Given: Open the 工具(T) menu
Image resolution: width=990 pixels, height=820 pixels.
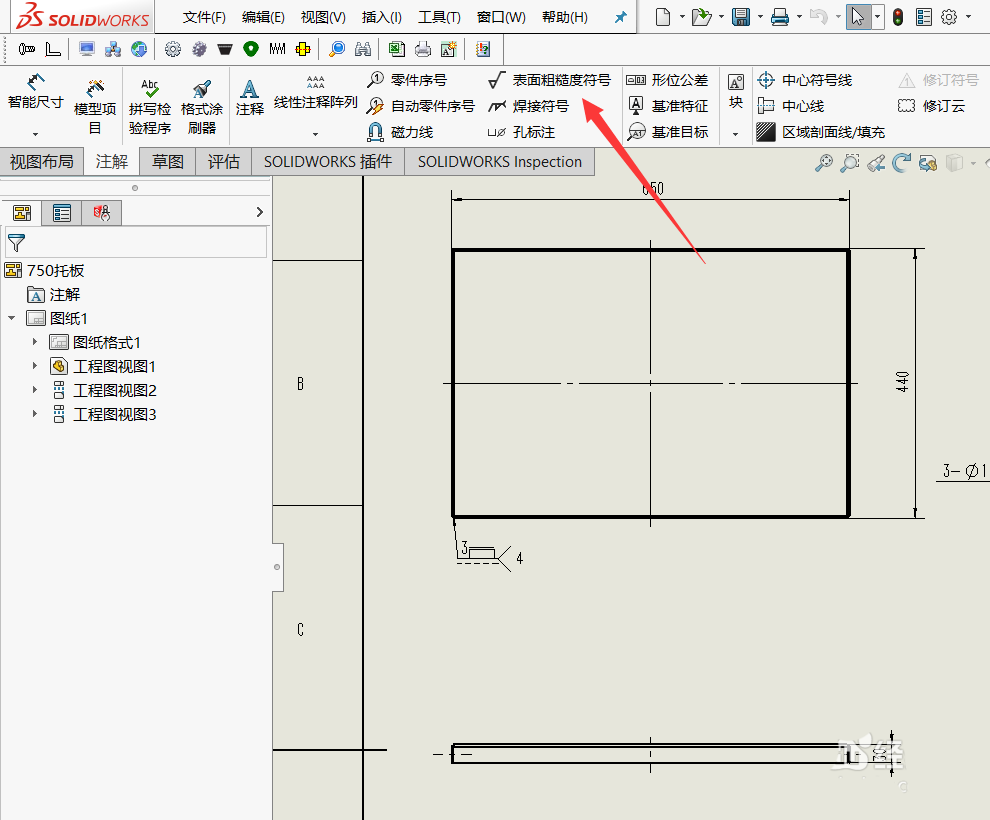Looking at the screenshot, I should (x=439, y=17).
